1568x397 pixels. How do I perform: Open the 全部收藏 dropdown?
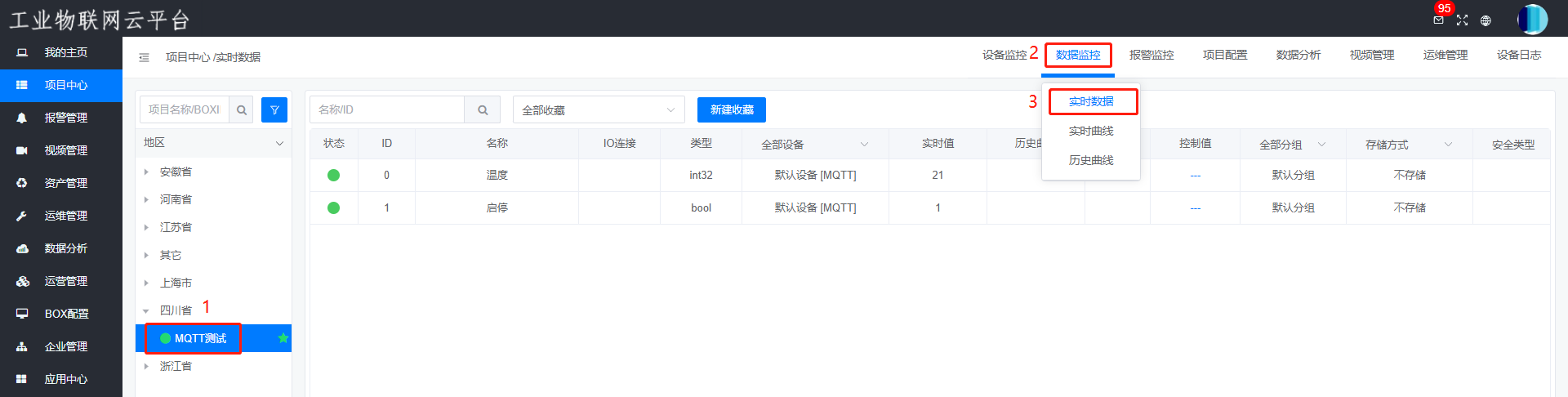599,109
